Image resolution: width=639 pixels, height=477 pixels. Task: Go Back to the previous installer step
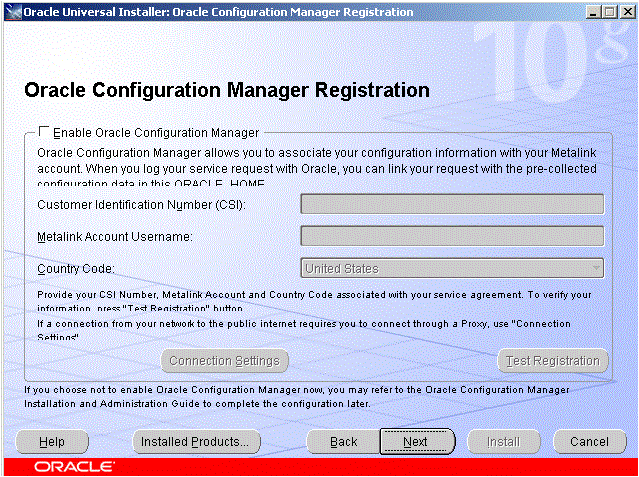pyautogui.click(x=343, y=441)
